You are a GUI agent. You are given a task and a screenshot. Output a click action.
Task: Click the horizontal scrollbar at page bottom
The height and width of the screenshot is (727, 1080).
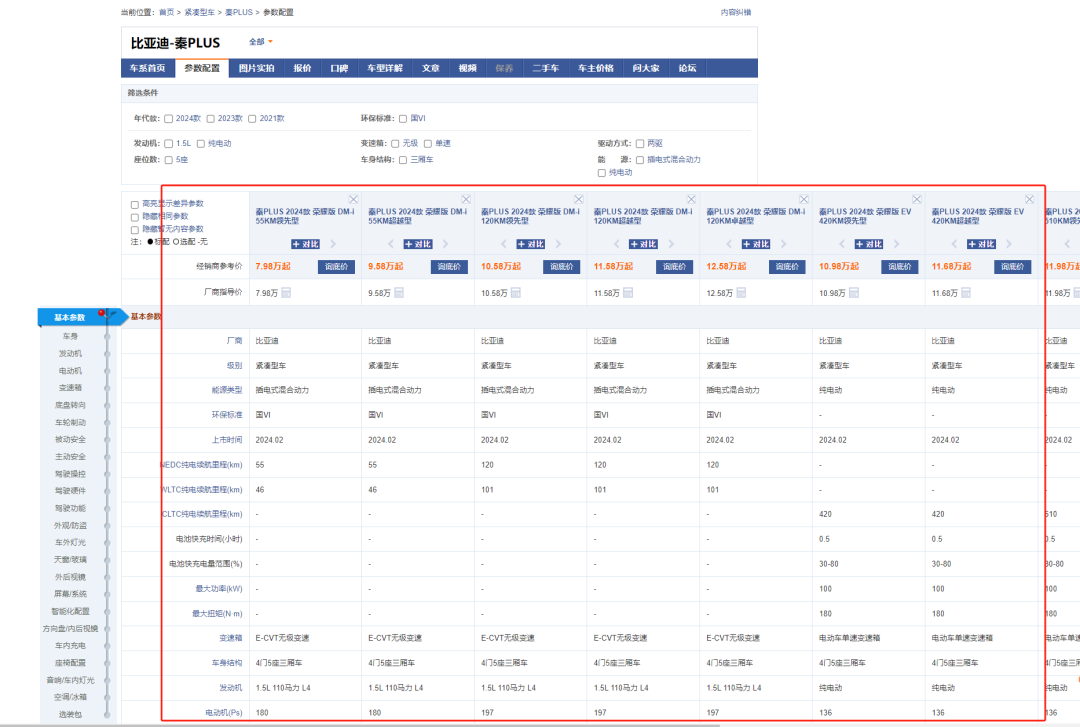(x=360, y=725)
